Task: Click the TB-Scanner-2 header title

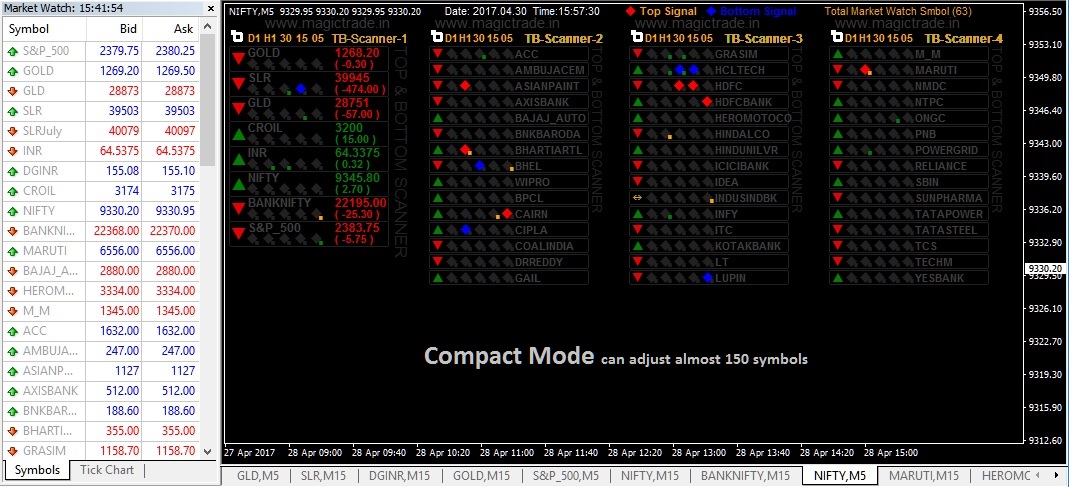Action: coord(563,39)
